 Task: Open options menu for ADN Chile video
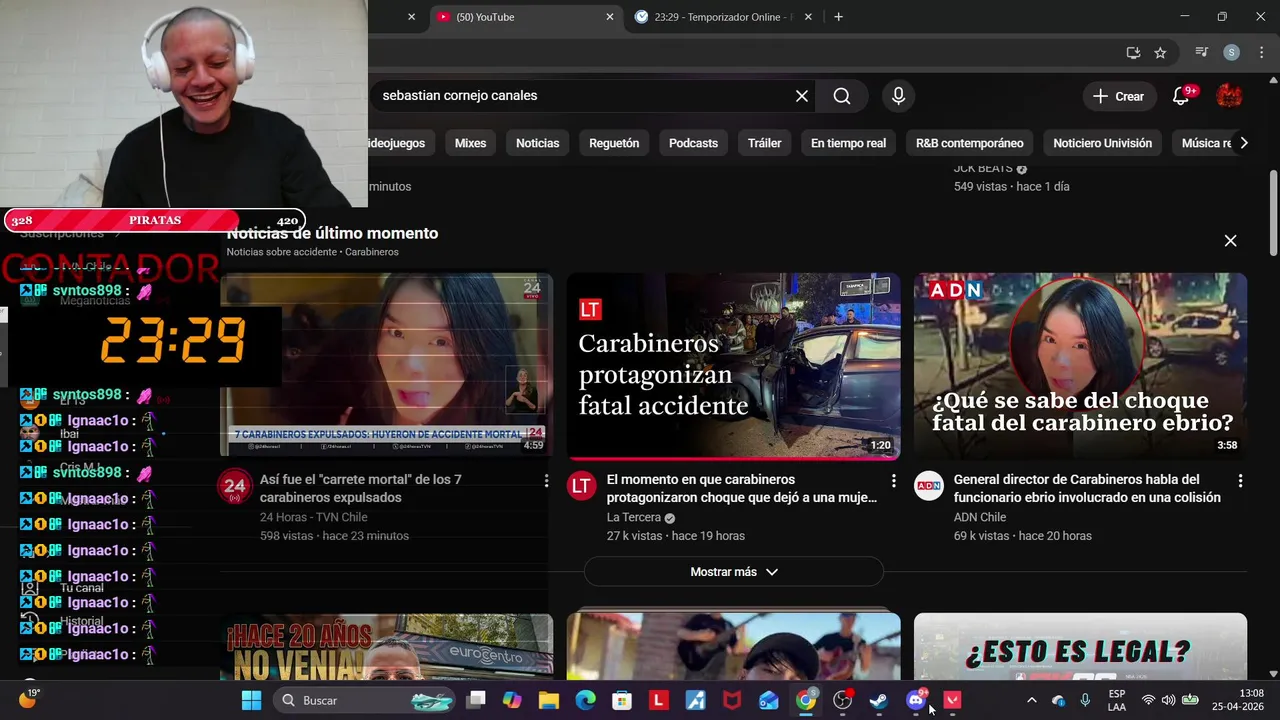[1240, 481]
